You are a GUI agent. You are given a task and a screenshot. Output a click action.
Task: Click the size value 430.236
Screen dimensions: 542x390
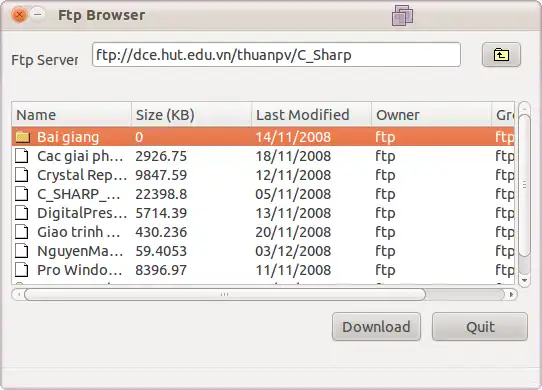pos(161,232)
